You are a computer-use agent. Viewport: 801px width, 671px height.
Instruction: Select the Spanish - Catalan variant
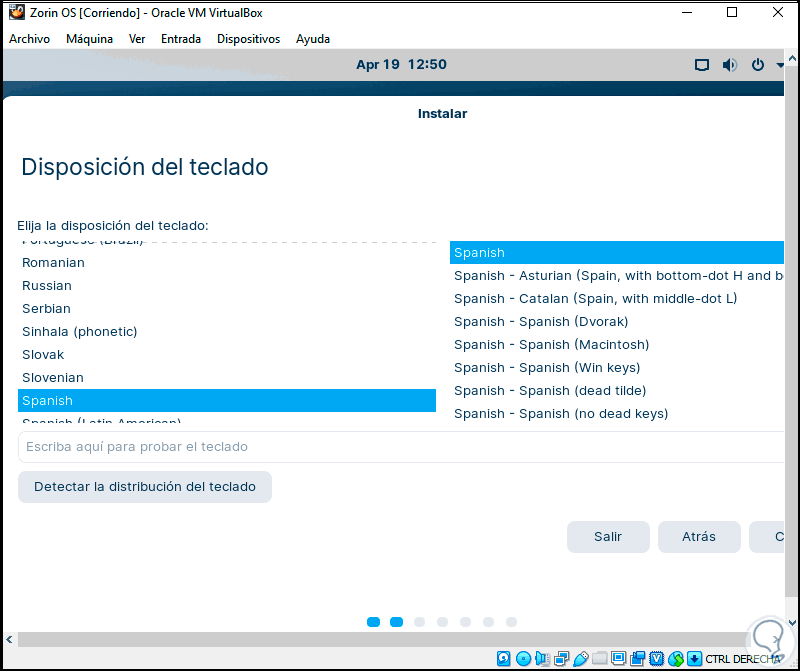coord(617,298)
